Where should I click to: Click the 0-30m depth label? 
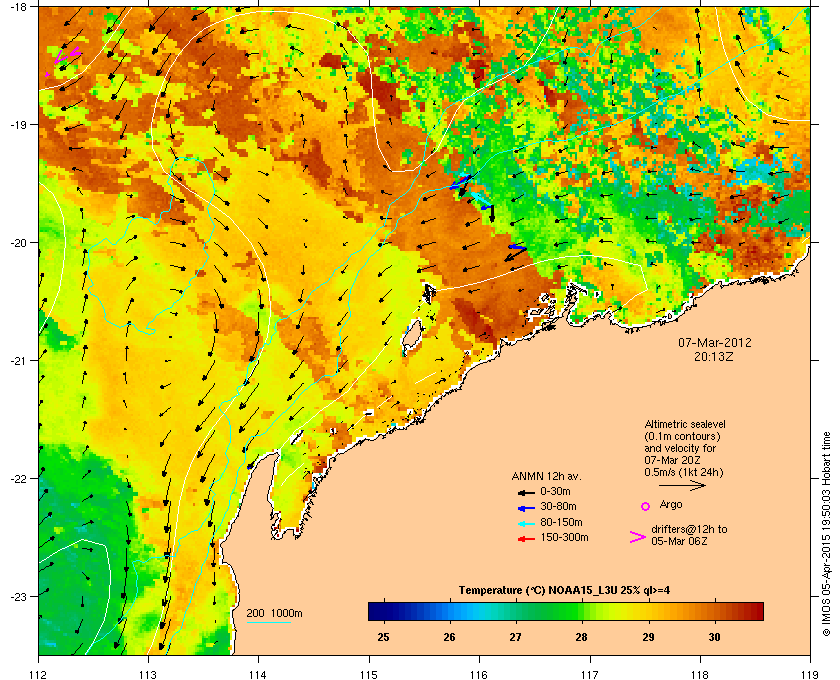pyautogui.click(x=555, y=491)
